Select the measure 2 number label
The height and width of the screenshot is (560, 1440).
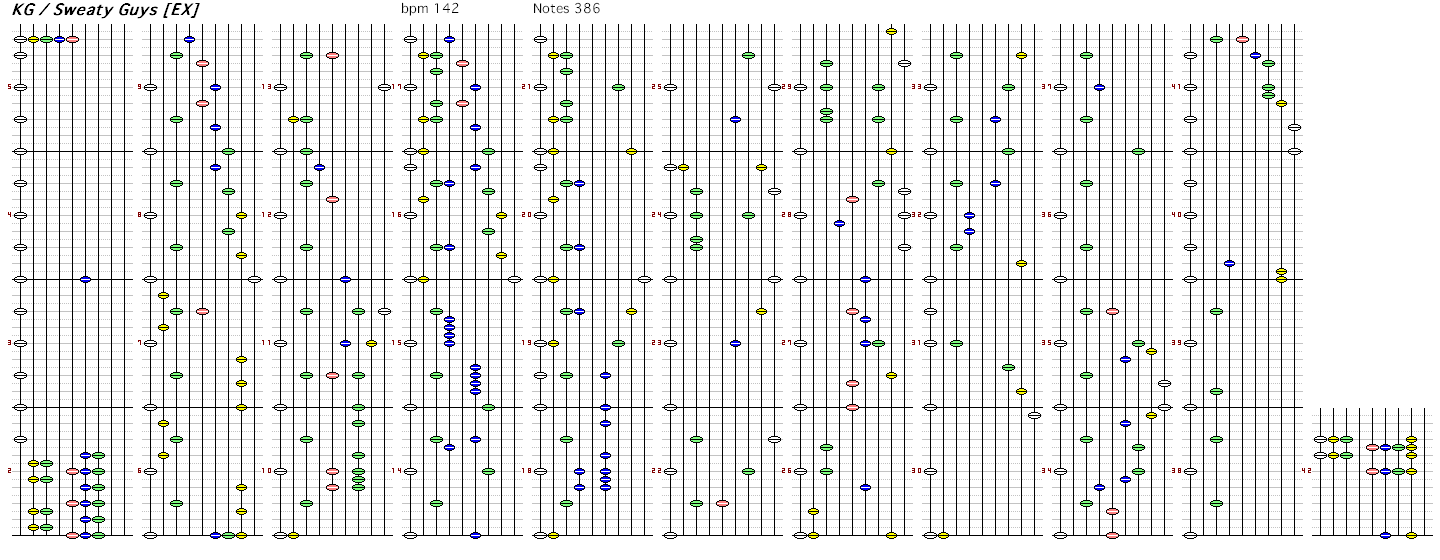point(10,471)
